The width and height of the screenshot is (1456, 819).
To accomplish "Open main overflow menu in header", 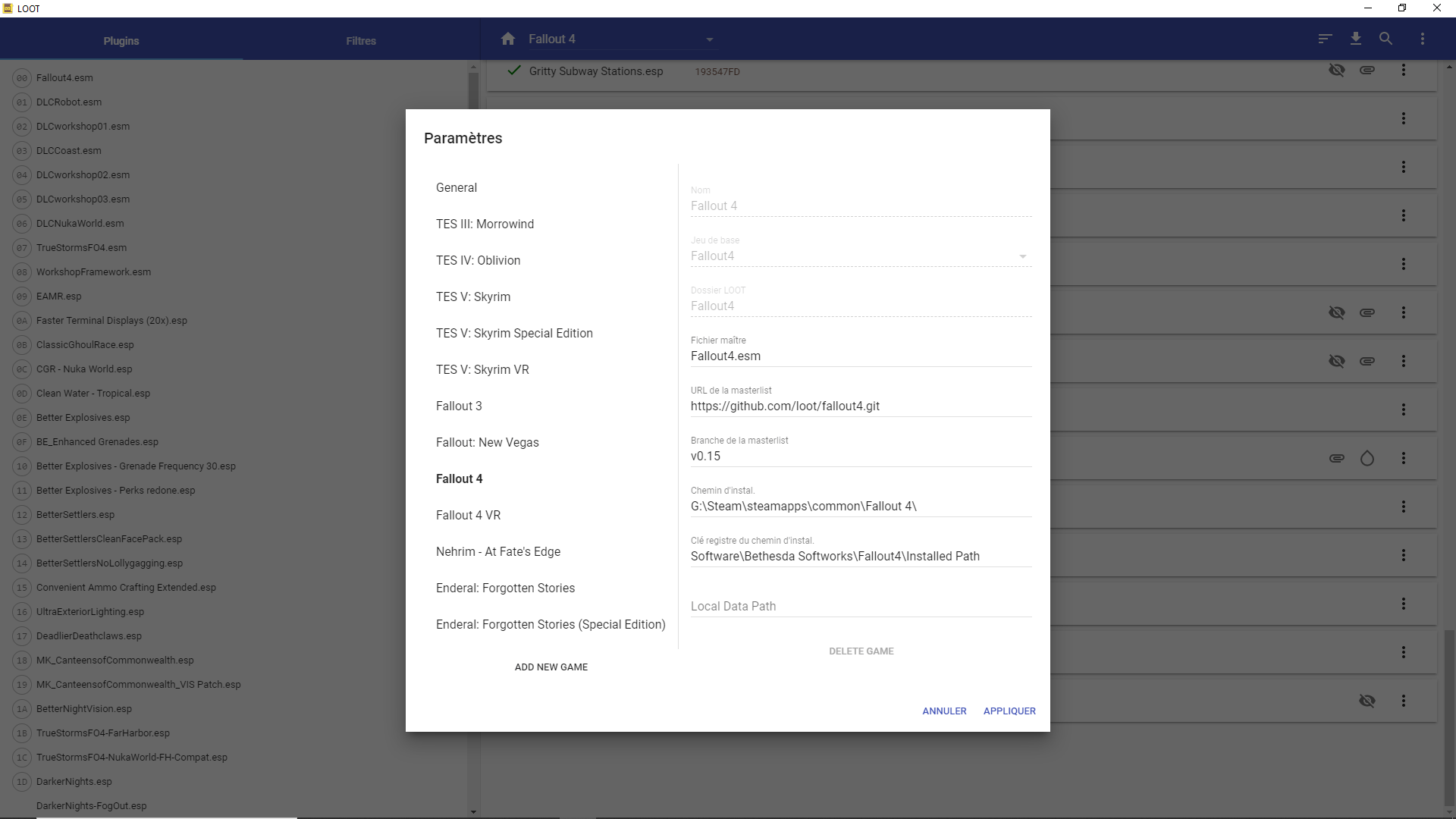I will tap(1422, 39).
